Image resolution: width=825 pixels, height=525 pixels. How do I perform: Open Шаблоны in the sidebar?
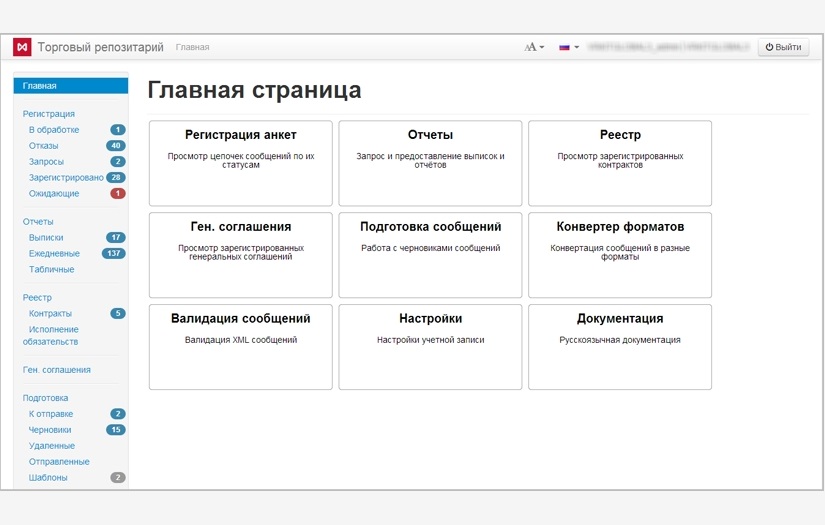(48, 478)
